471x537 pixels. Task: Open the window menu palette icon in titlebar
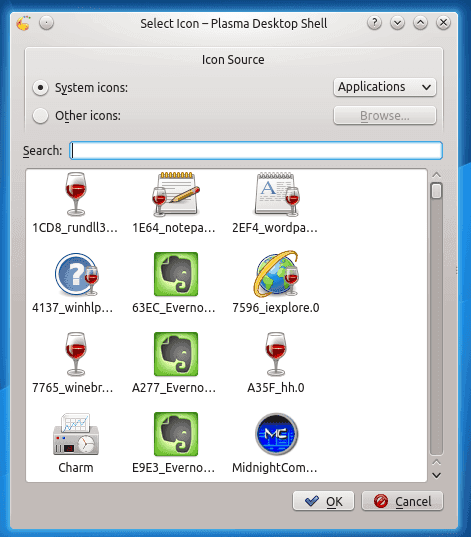coord(23,23)
